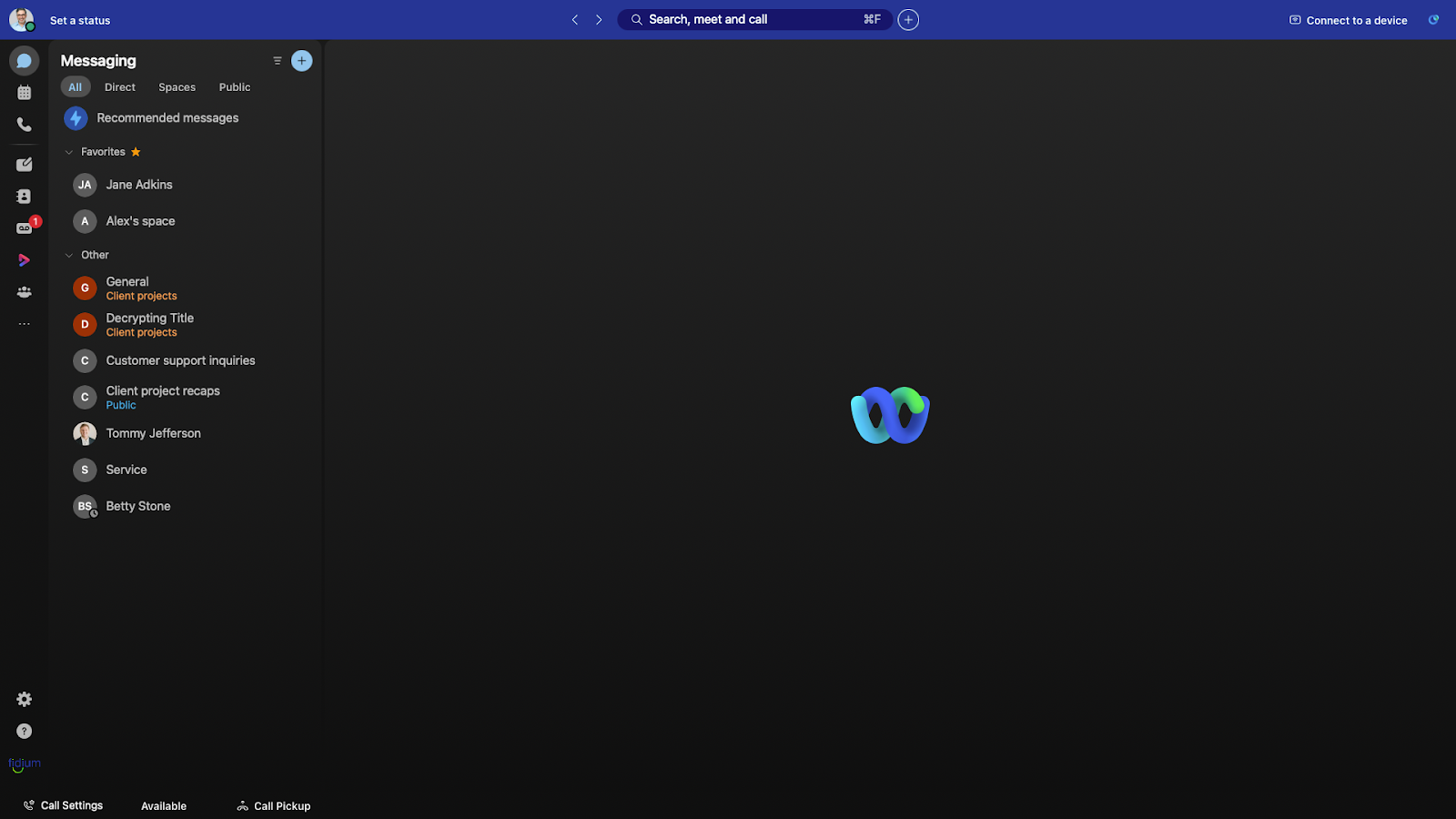
Task: Open the Teams people icon in sidebar
Action: pyautogui.click(x=25, y=292)
